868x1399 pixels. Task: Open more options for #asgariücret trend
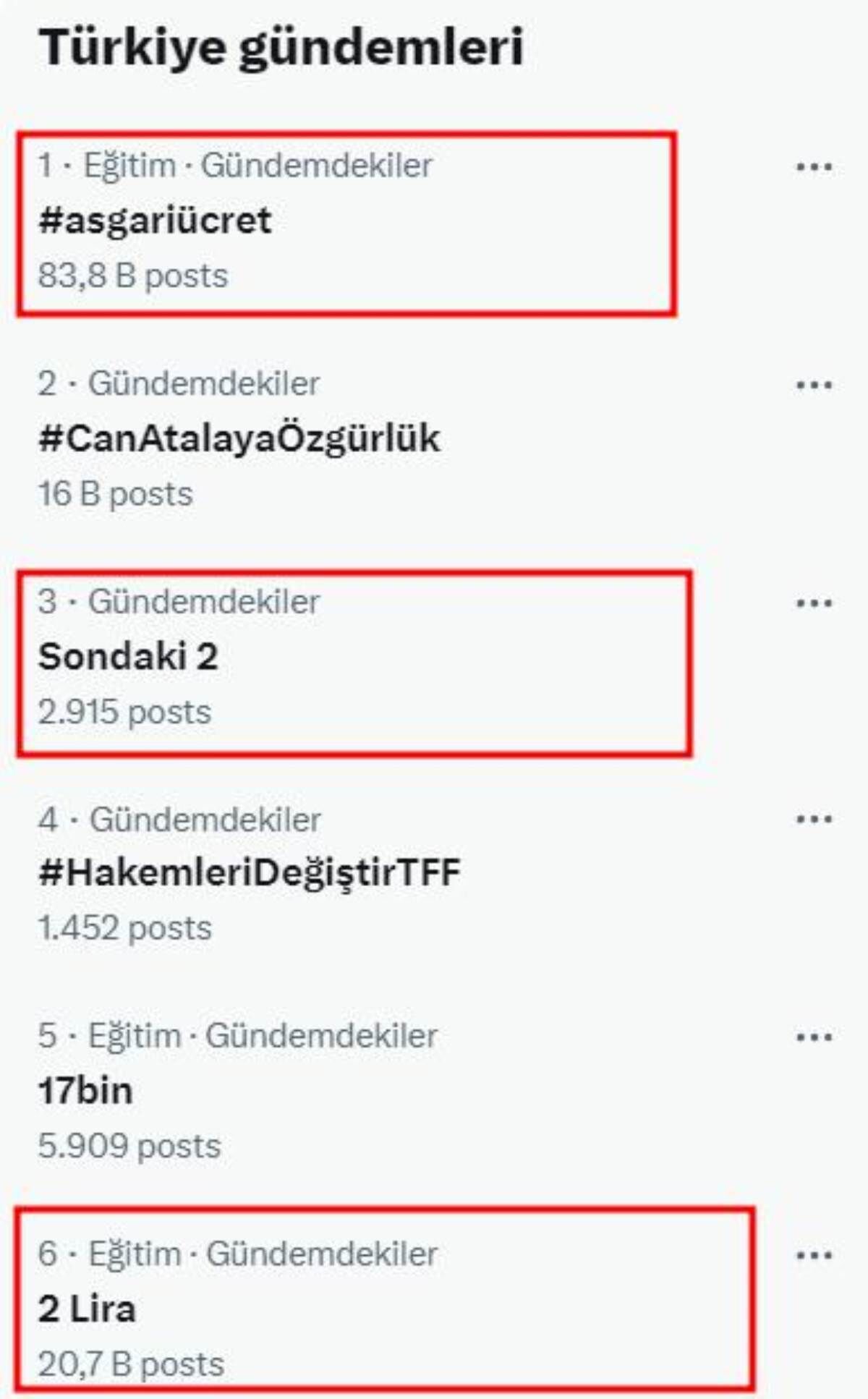(814, 167)
